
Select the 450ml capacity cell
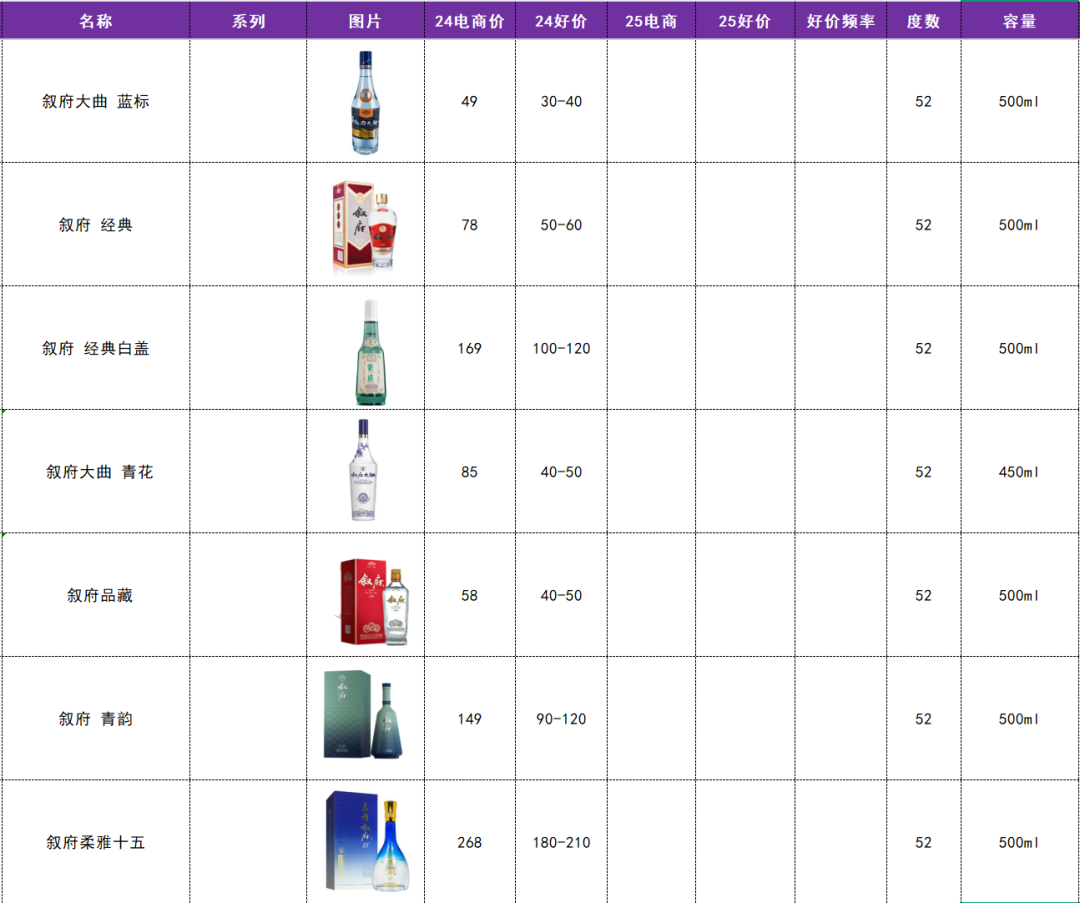pyautogui.click(x=1020, y=472)
